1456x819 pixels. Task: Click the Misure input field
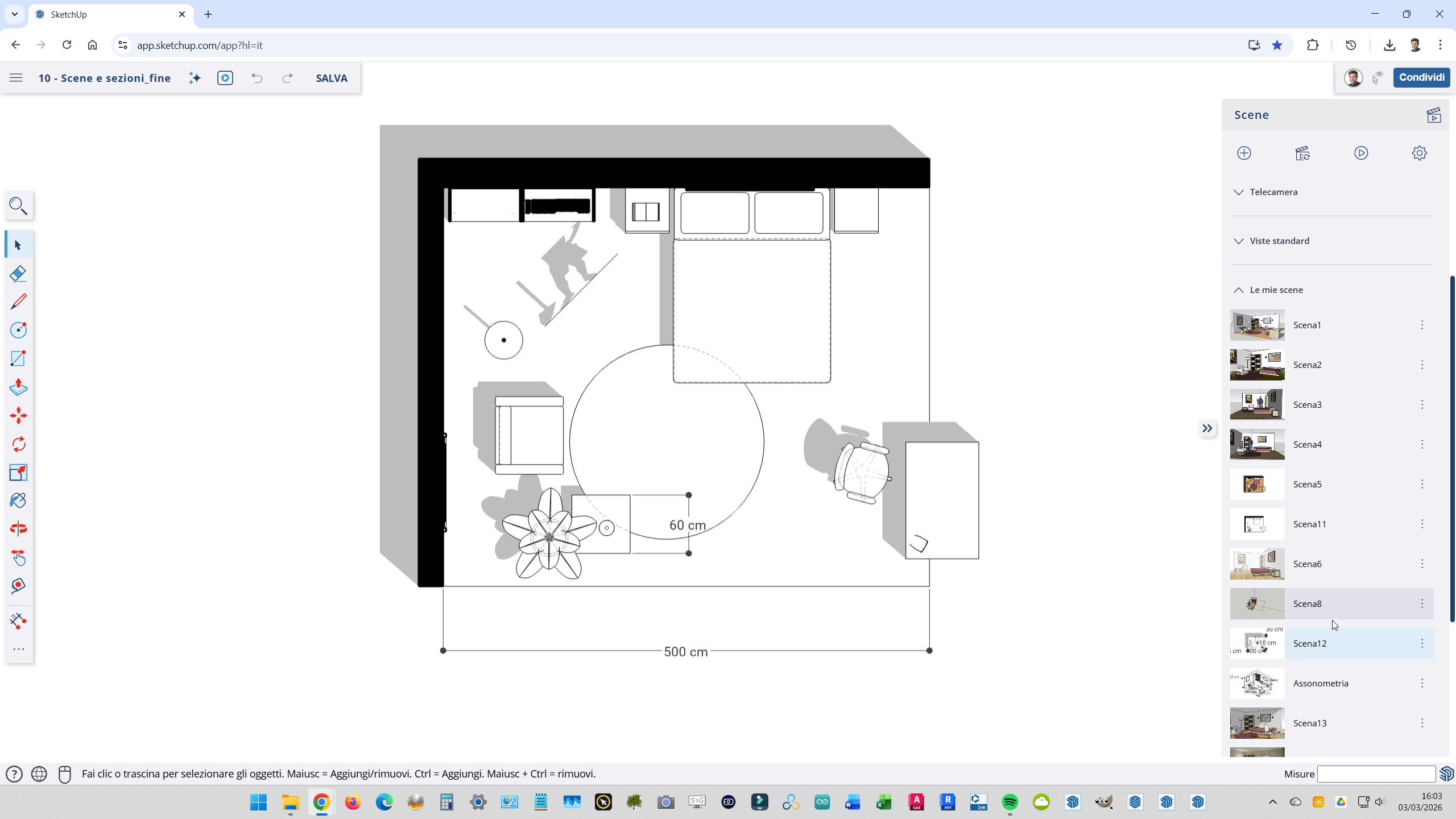tap(1376, 774)
